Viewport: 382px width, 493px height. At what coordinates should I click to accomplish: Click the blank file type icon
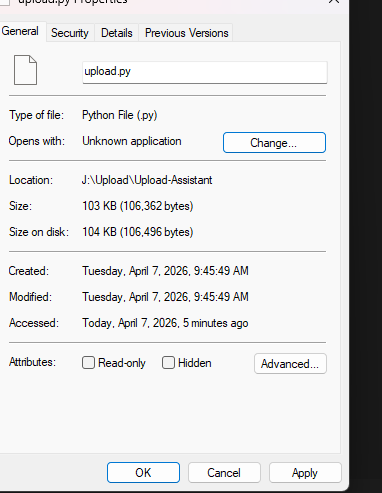[x=25, y=70]
